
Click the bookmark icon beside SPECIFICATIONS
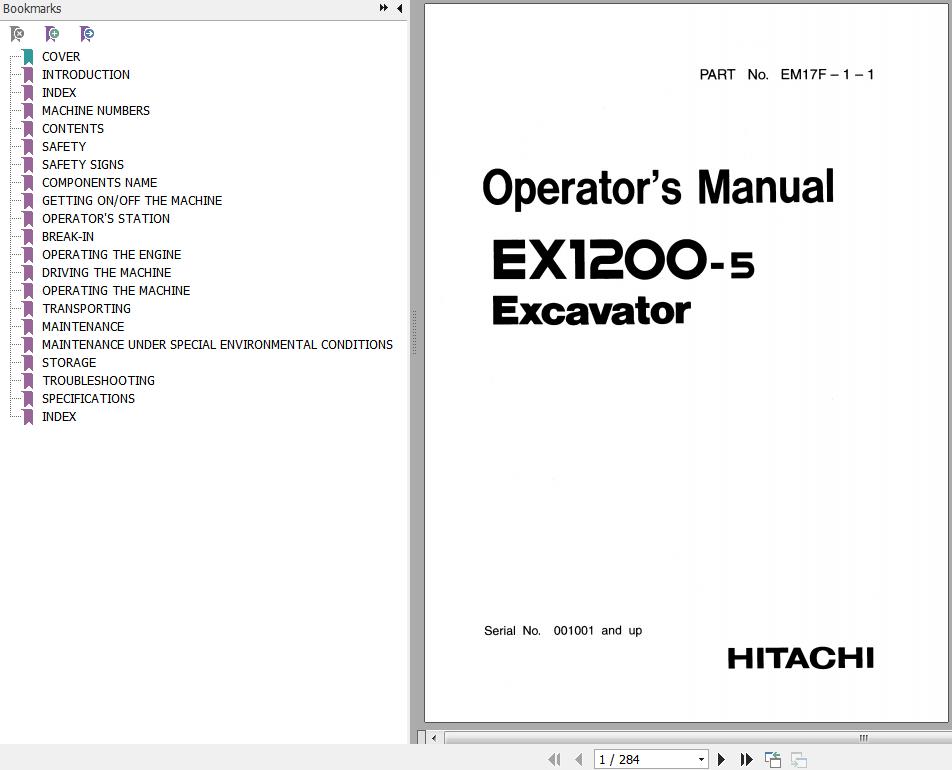28,400
